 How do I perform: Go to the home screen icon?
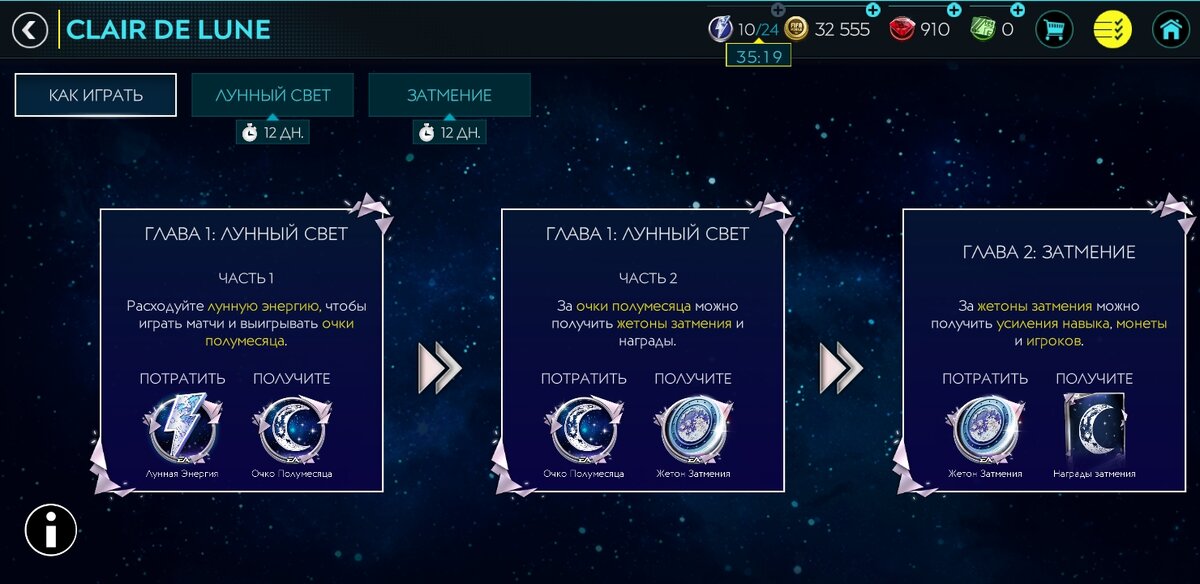(x=1171, y=29)
